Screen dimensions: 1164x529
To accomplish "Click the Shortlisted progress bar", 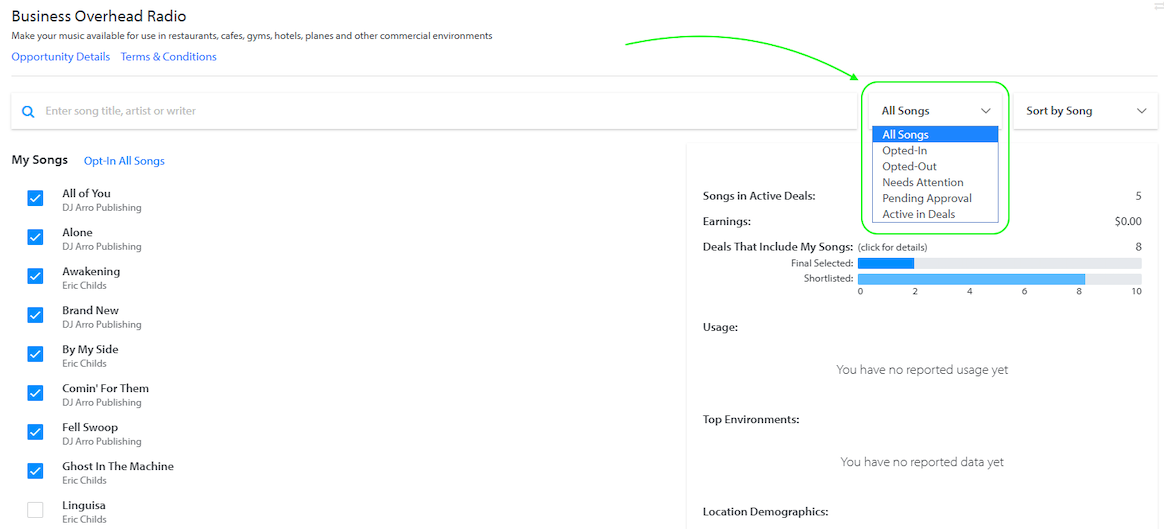I will [999, 279].
